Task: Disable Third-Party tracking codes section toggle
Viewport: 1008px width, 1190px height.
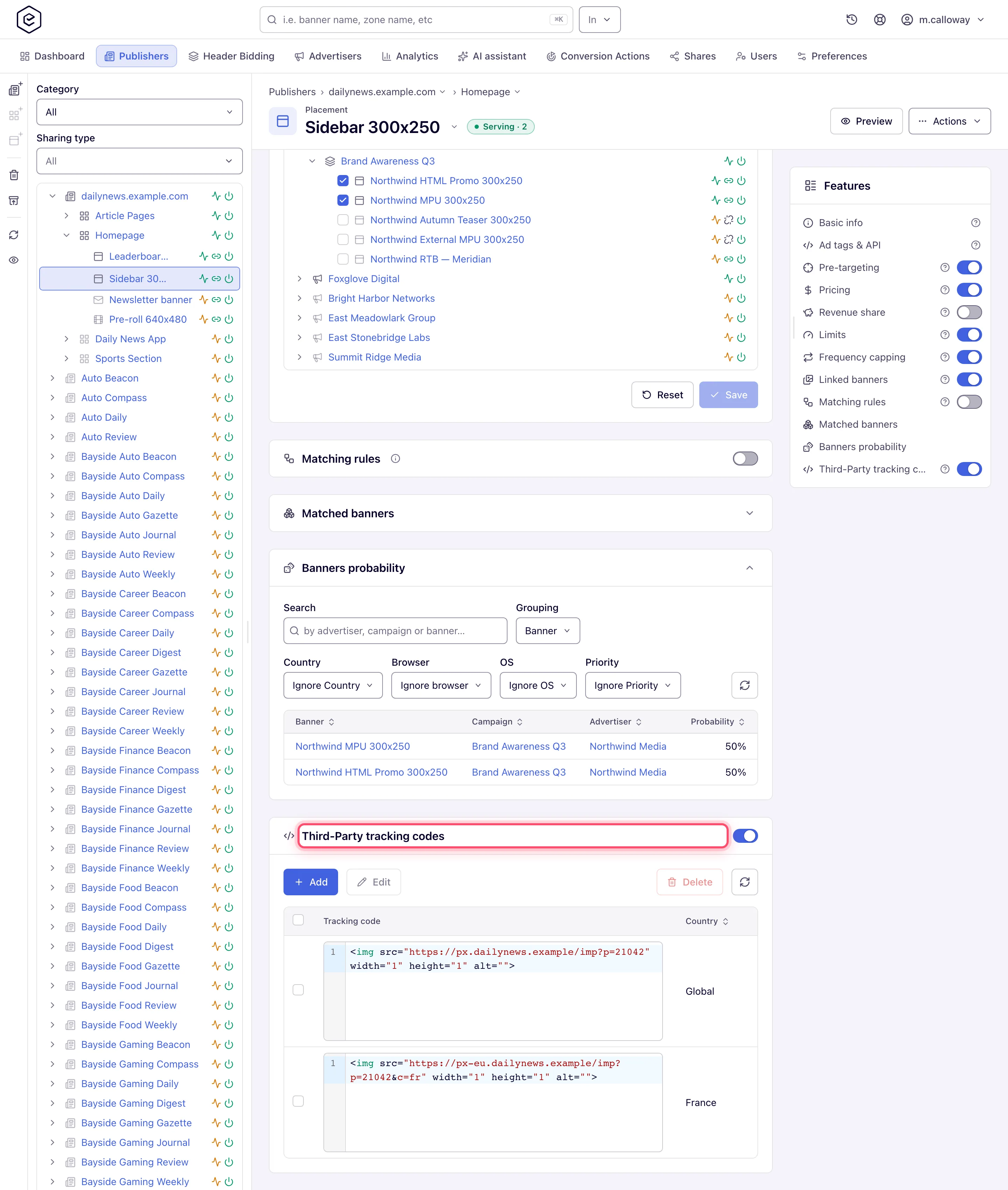Action: (x=745, y=836)
